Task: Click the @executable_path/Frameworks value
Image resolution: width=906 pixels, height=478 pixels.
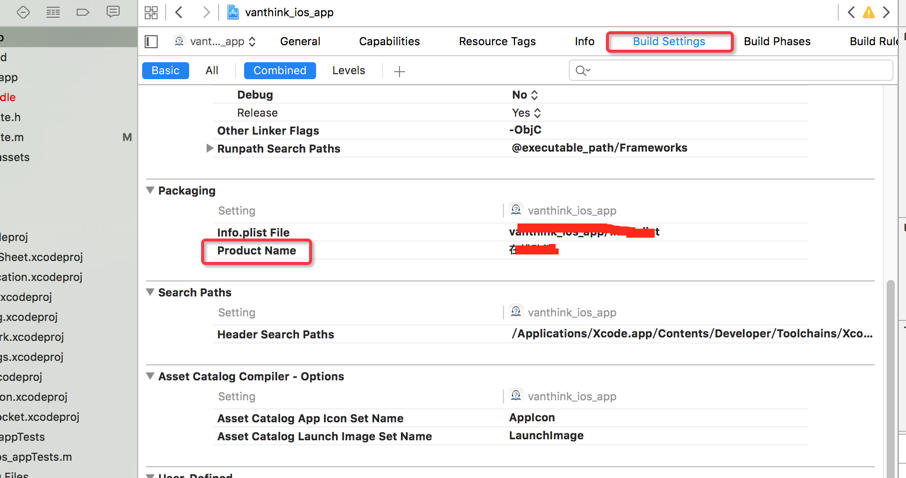Action: coord(599,148)
